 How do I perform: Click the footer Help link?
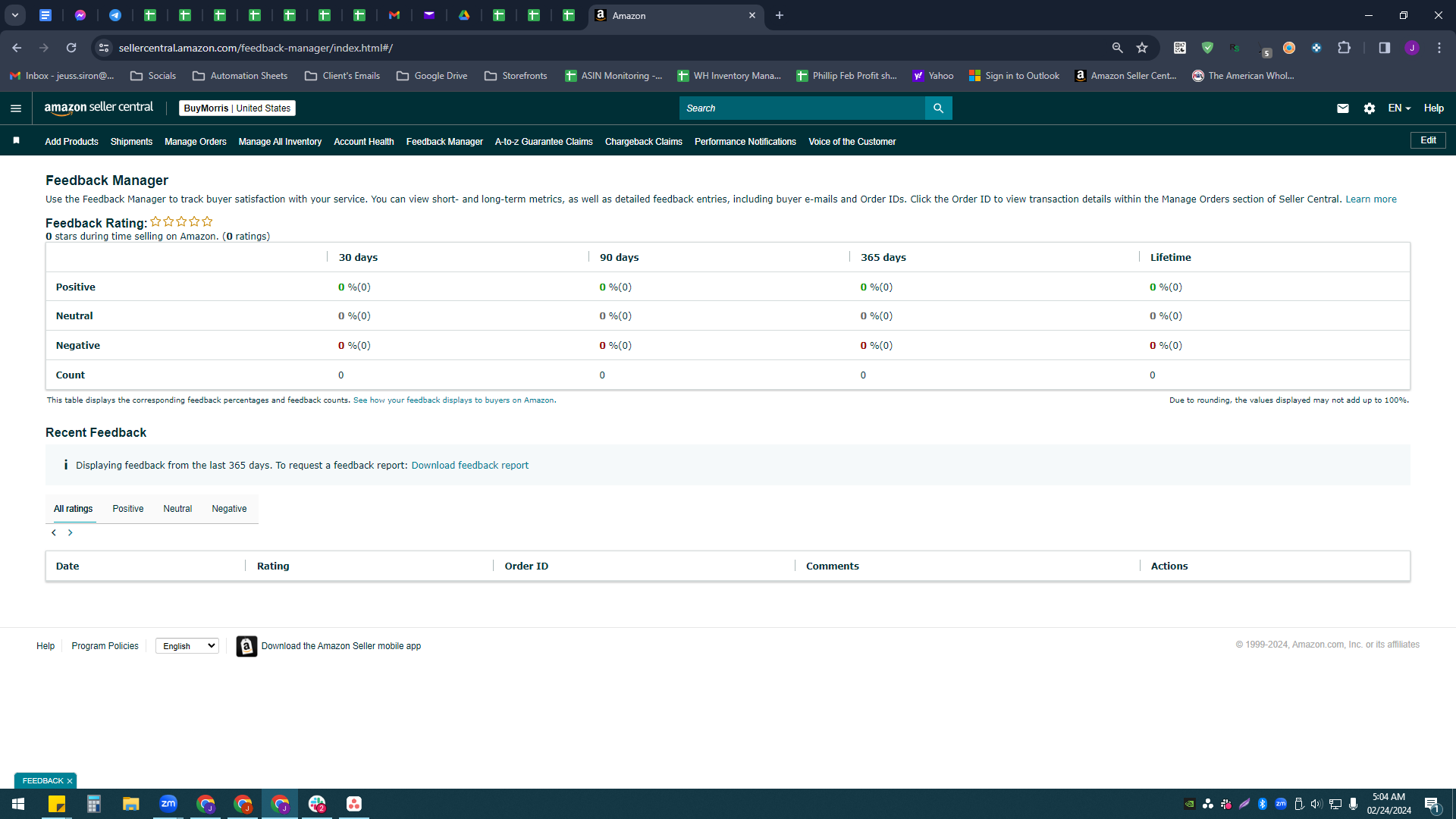[x=45, y=646]
